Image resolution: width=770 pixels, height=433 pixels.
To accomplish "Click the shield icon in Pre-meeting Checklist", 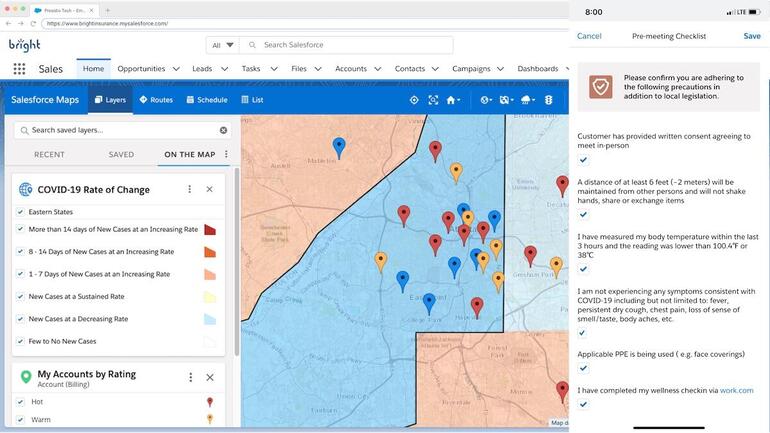I will point(601,87).
